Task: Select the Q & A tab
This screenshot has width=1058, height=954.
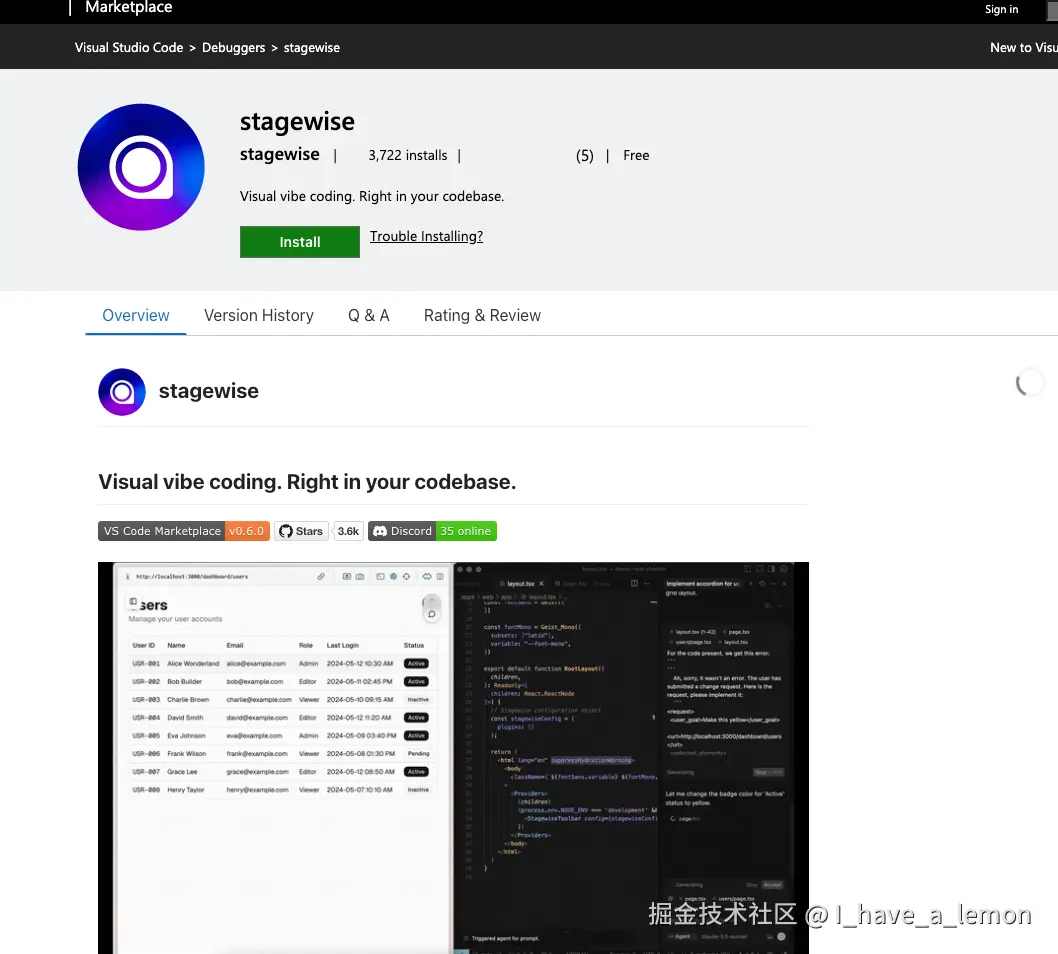Action: point(368,315)
